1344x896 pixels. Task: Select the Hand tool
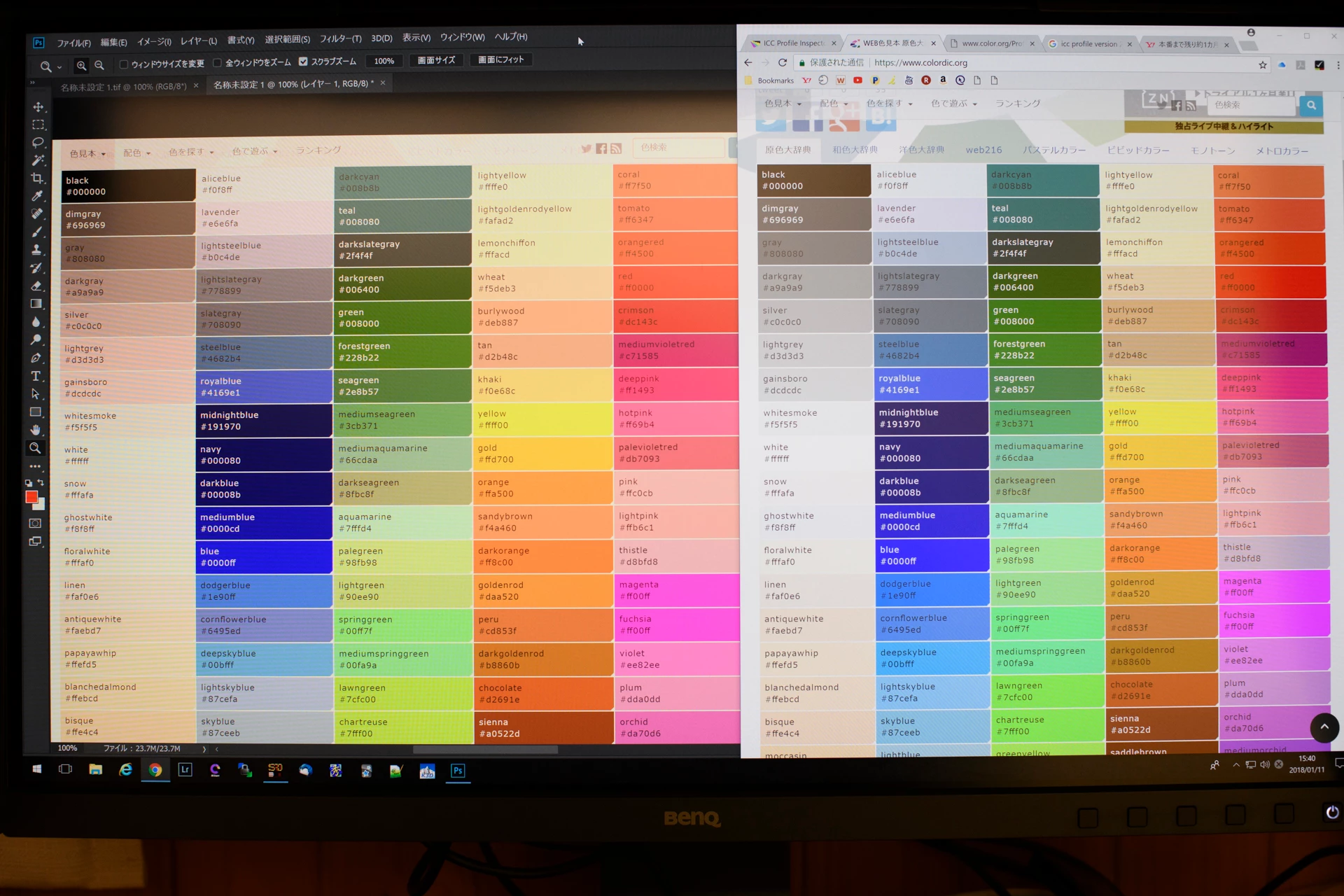pyautogui.click(x=36, y=430)
